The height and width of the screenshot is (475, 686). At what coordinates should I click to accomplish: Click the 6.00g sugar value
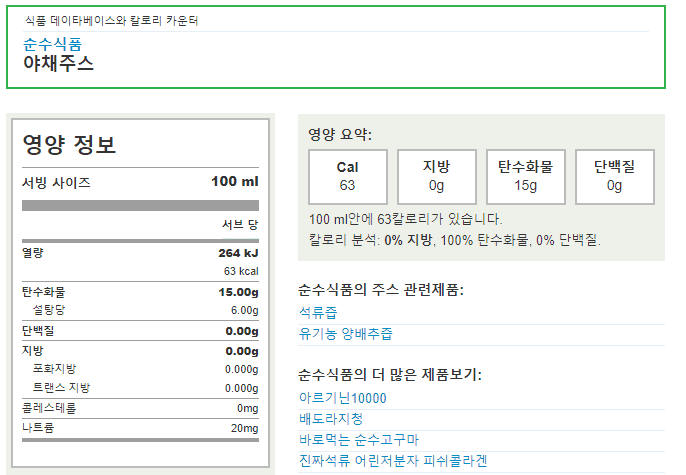245,311
